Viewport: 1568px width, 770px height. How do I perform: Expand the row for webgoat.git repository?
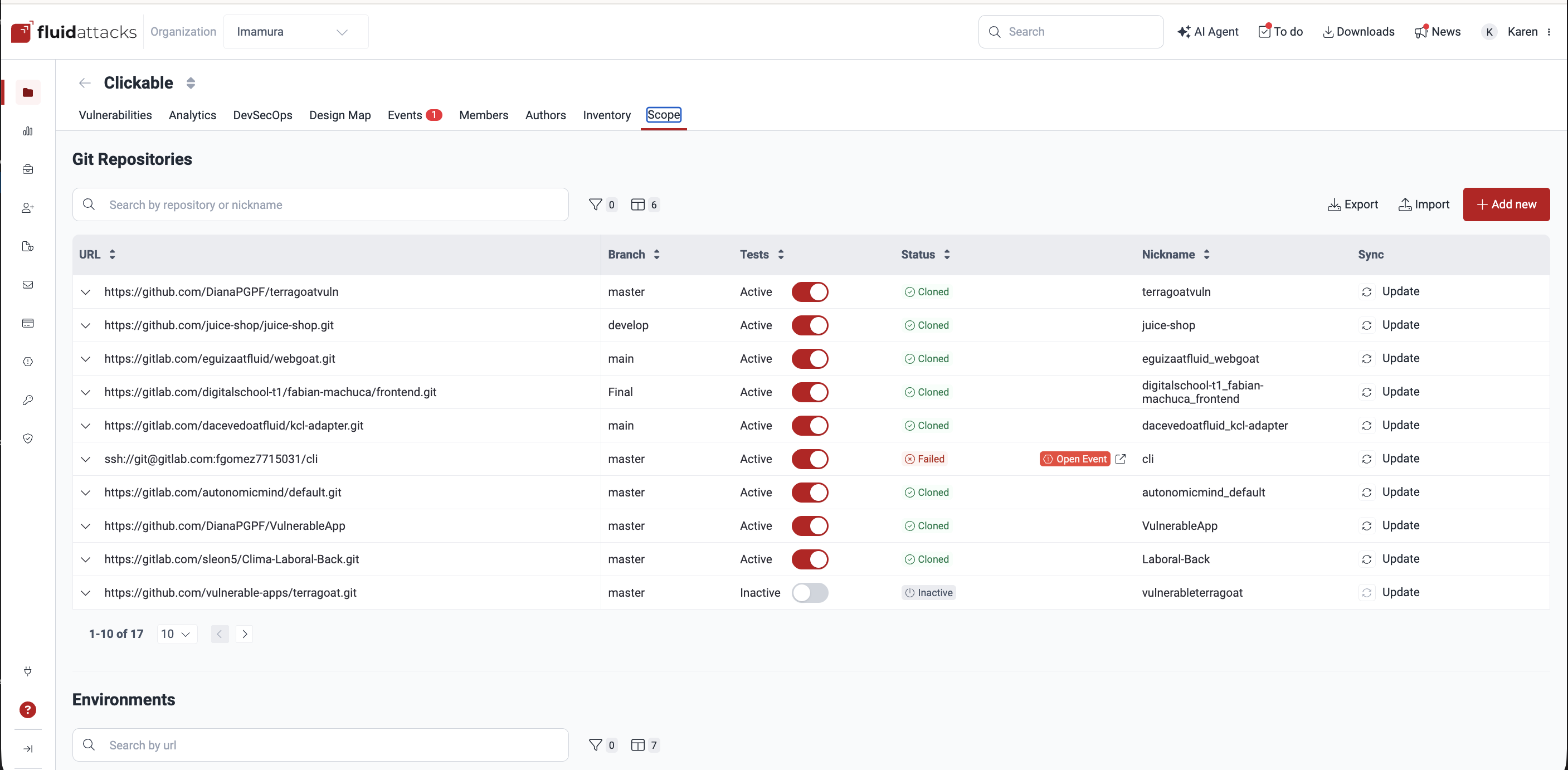(x=85, y=359)
